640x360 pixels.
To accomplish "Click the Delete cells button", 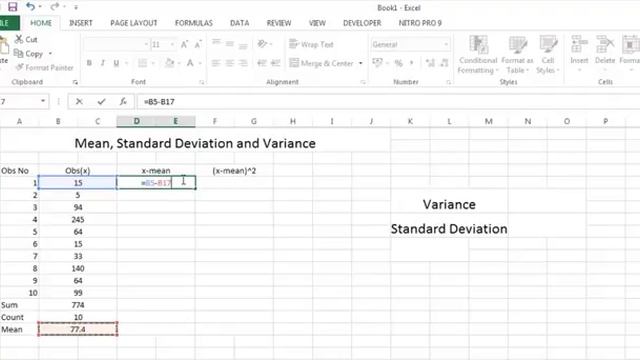I will point(604,53).
